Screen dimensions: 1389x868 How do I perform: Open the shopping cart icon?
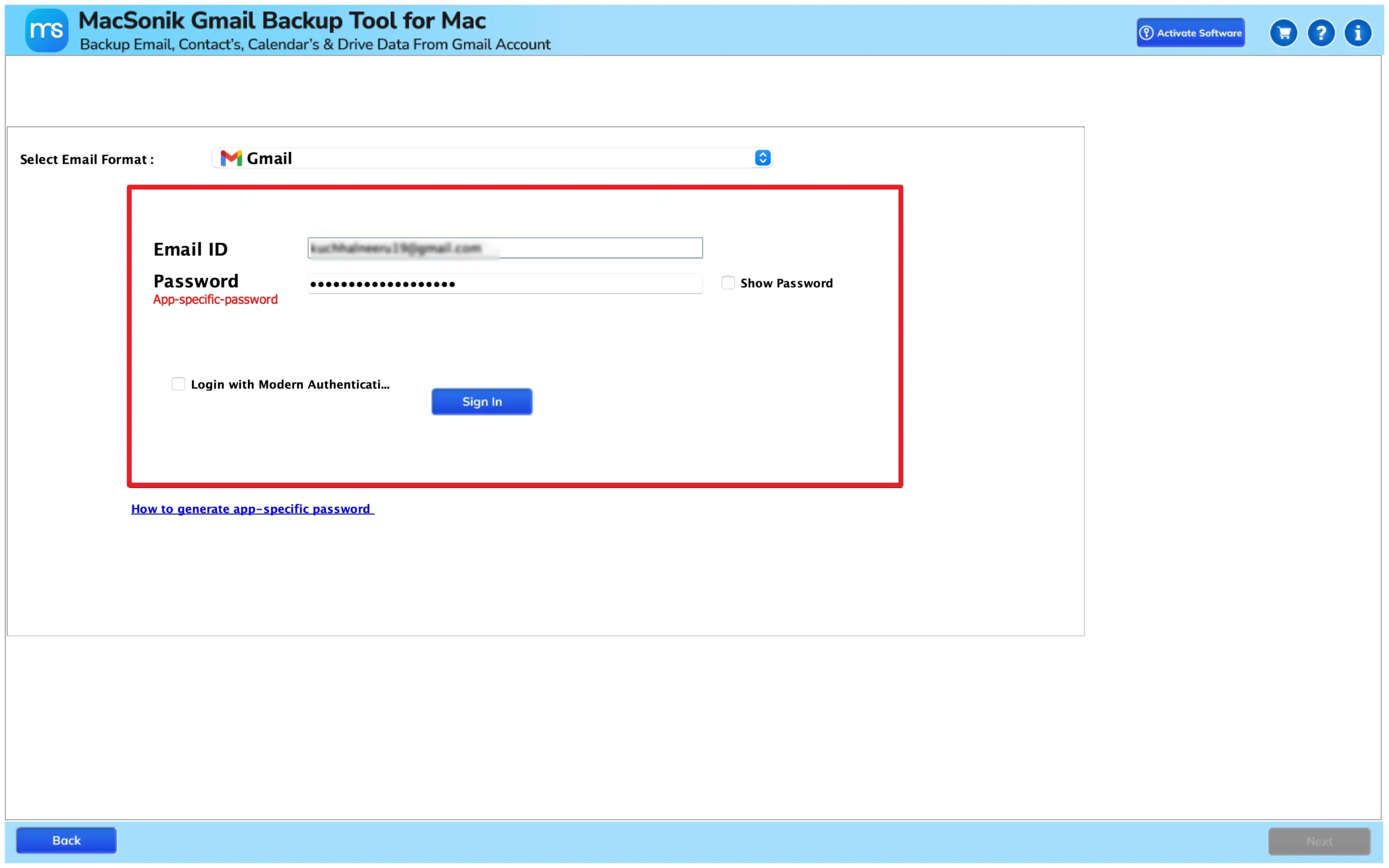pos(1283,33)
